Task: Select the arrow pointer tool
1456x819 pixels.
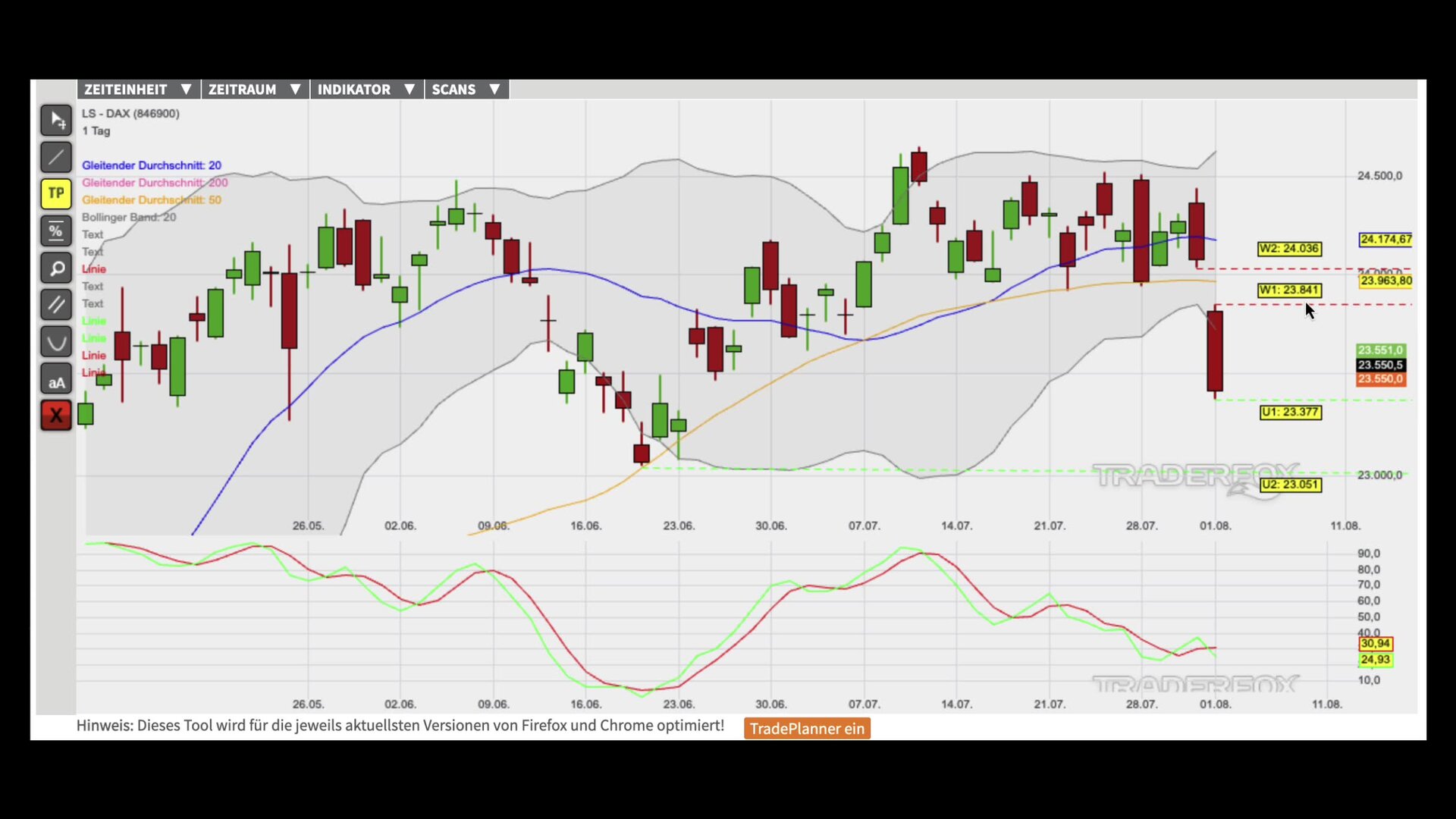Action: [56, 120]
